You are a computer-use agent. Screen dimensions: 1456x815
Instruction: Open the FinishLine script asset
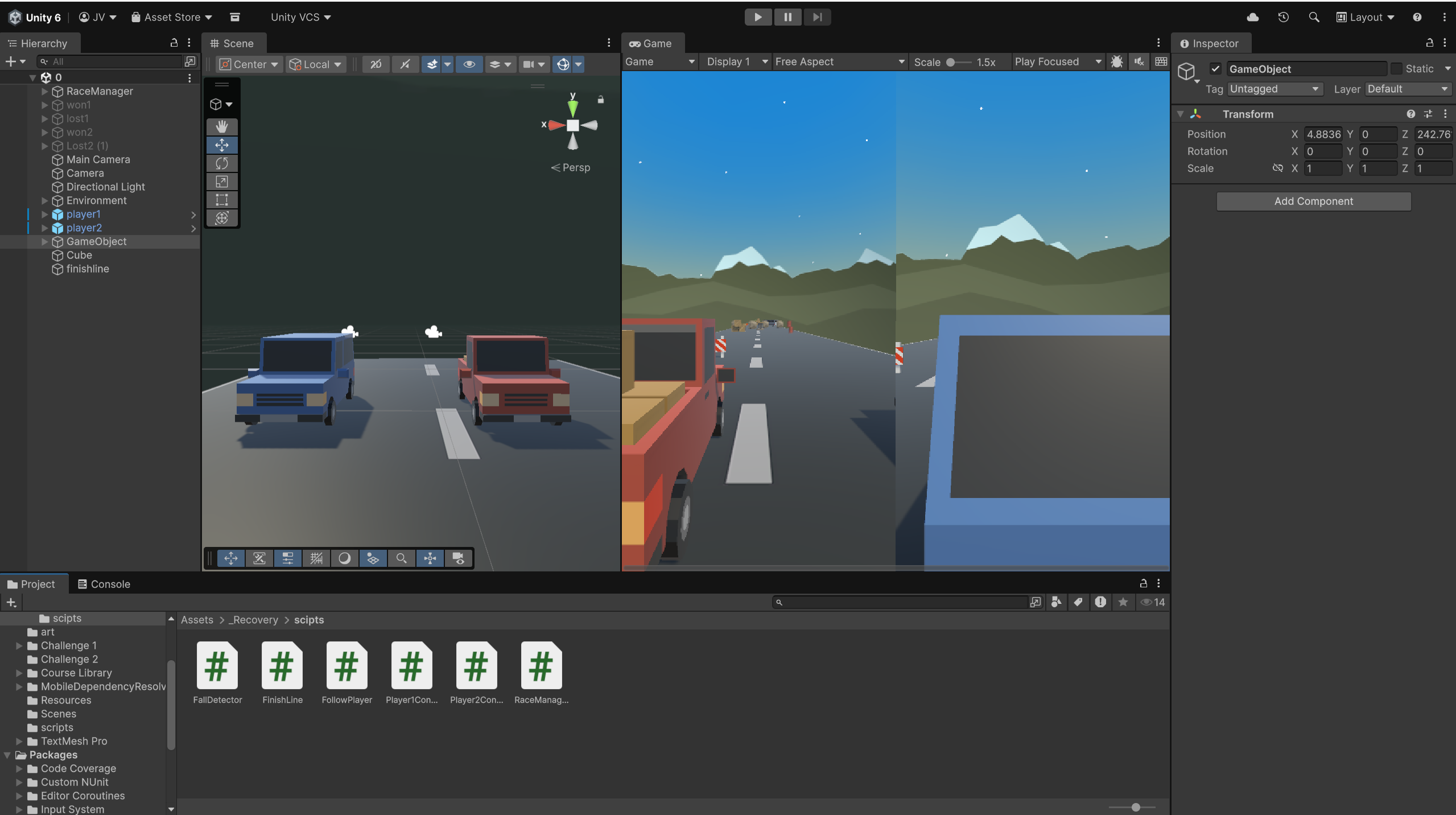[x=282, y=666]
